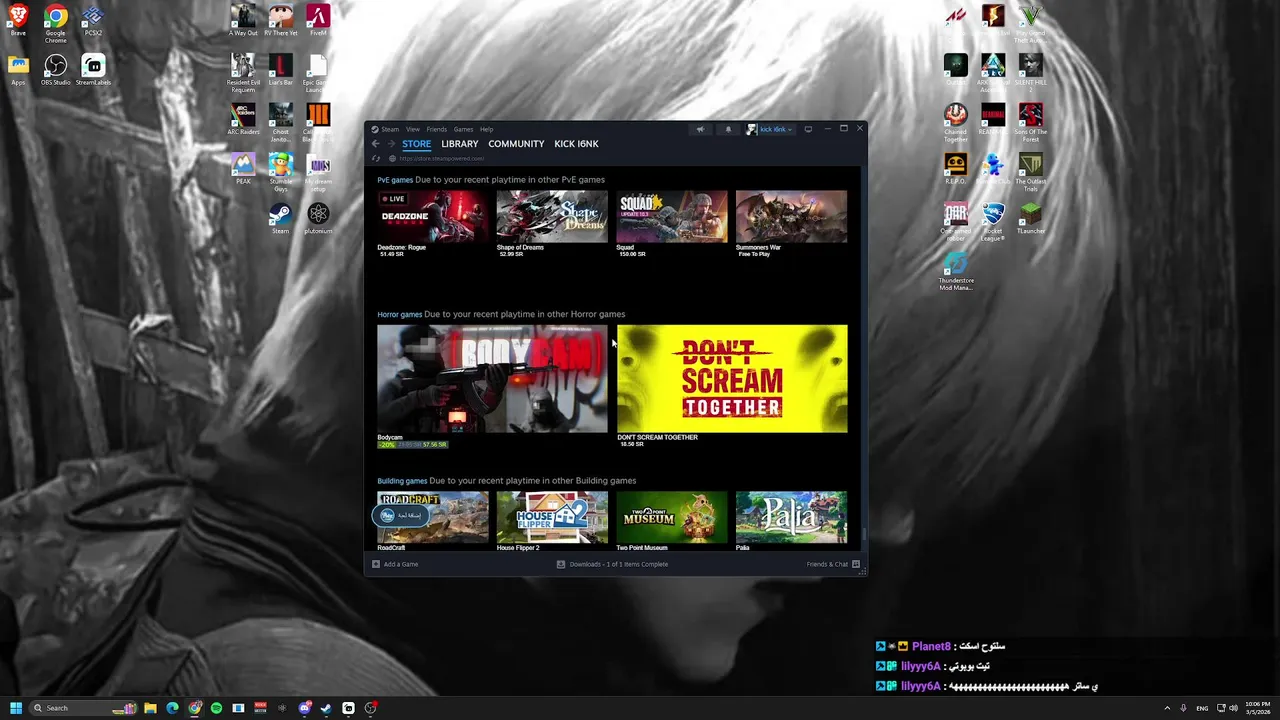The width and height of the screenshot is (1280, 720).
Task: Open the Downloads status in Steam
Action: (x=613, y=564)
